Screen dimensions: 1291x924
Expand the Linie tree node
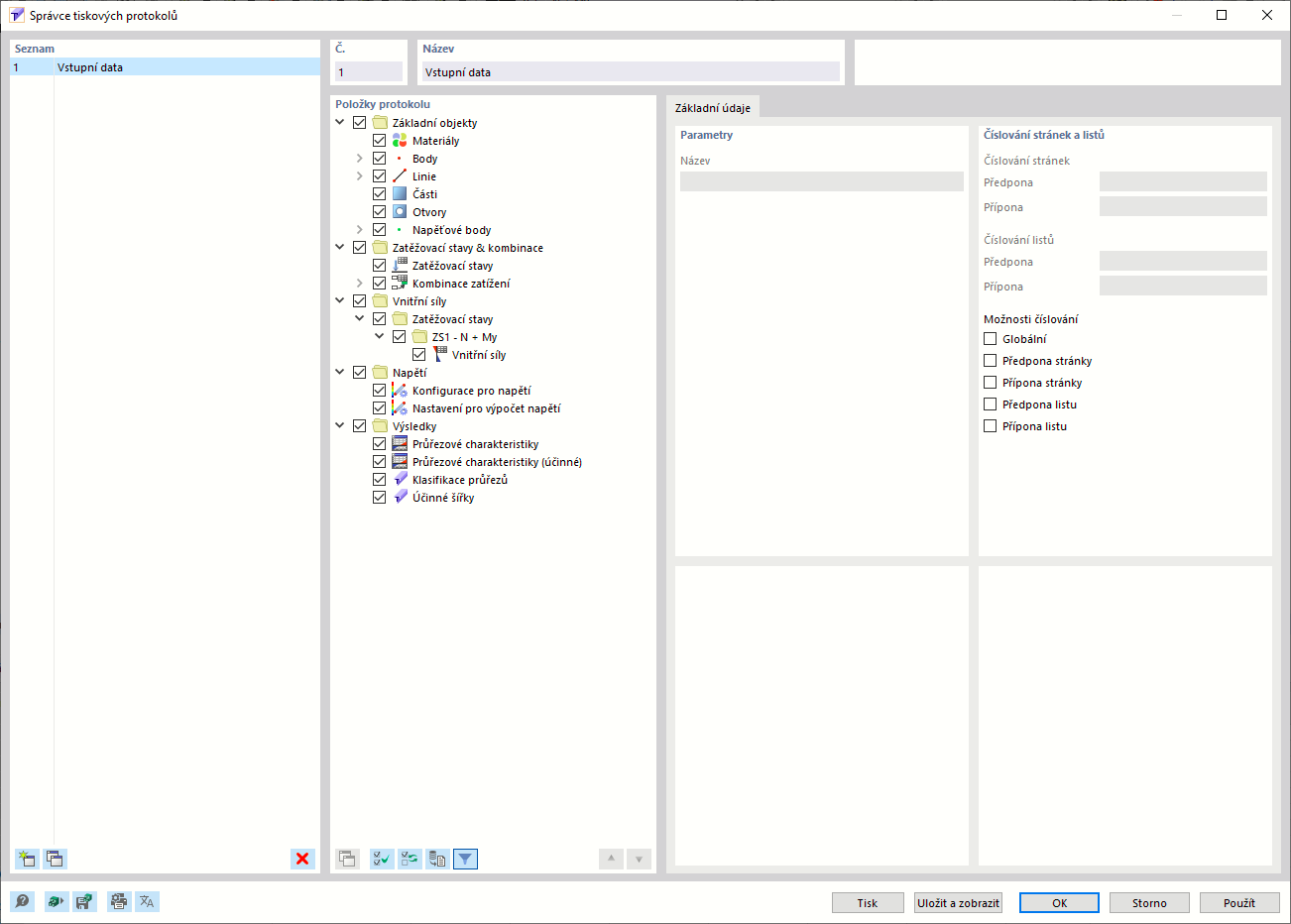pos(360,176)
